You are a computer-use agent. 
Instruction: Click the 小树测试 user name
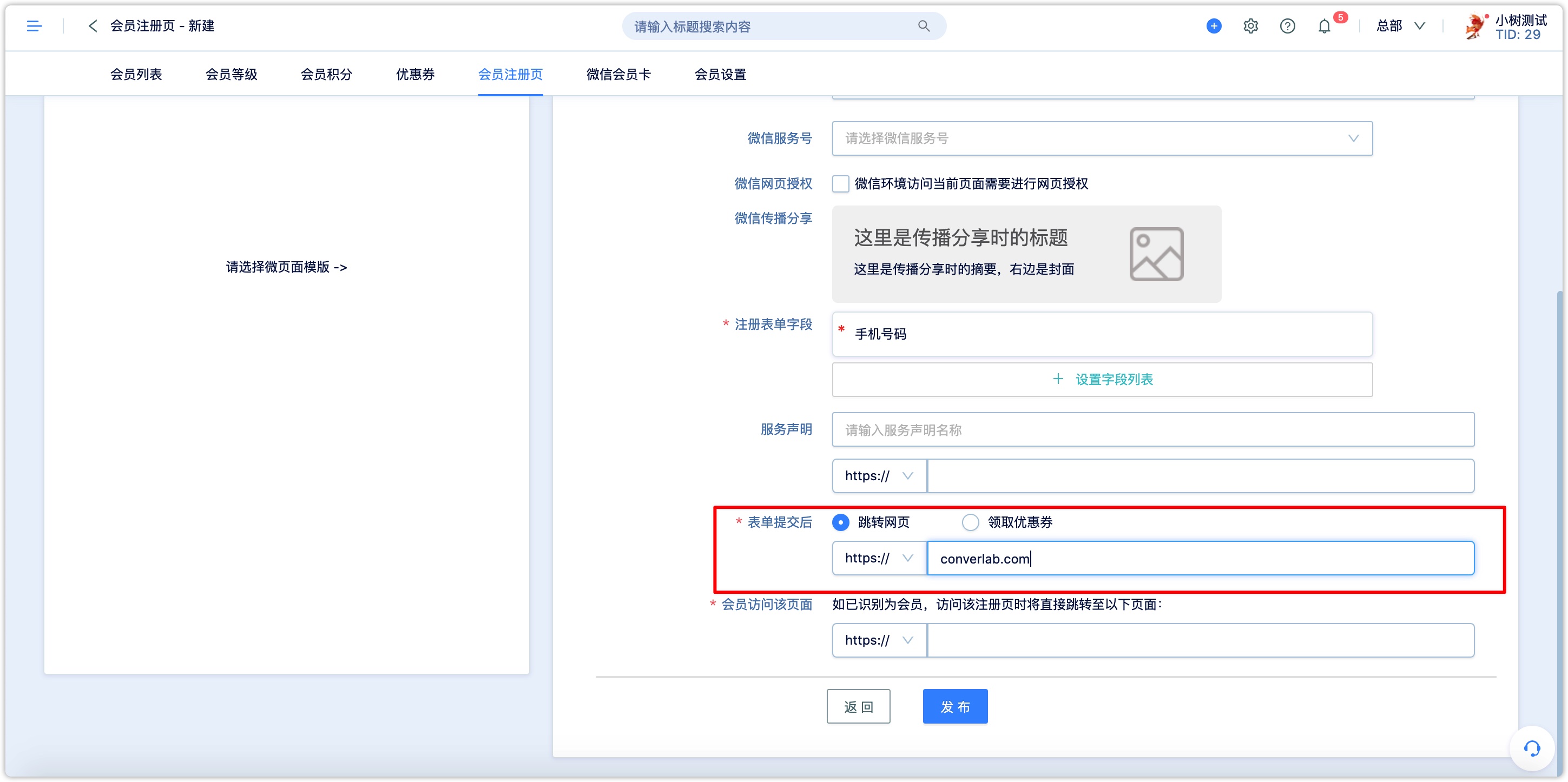click(1520, 19)
